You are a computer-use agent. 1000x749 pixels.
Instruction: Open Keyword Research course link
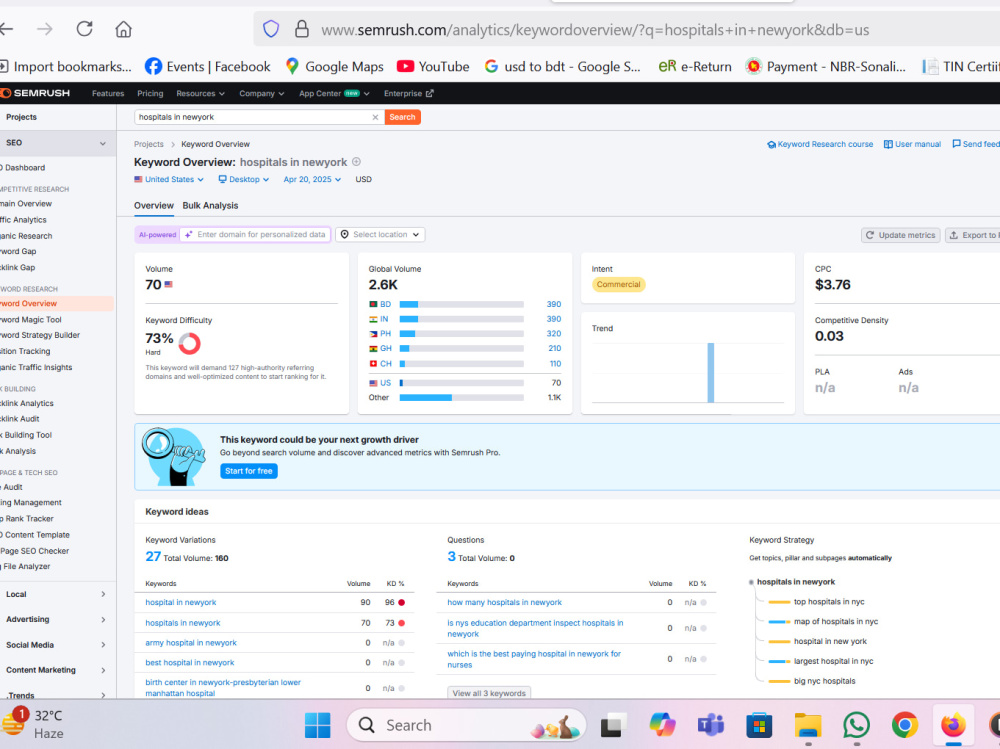point(820,144)
